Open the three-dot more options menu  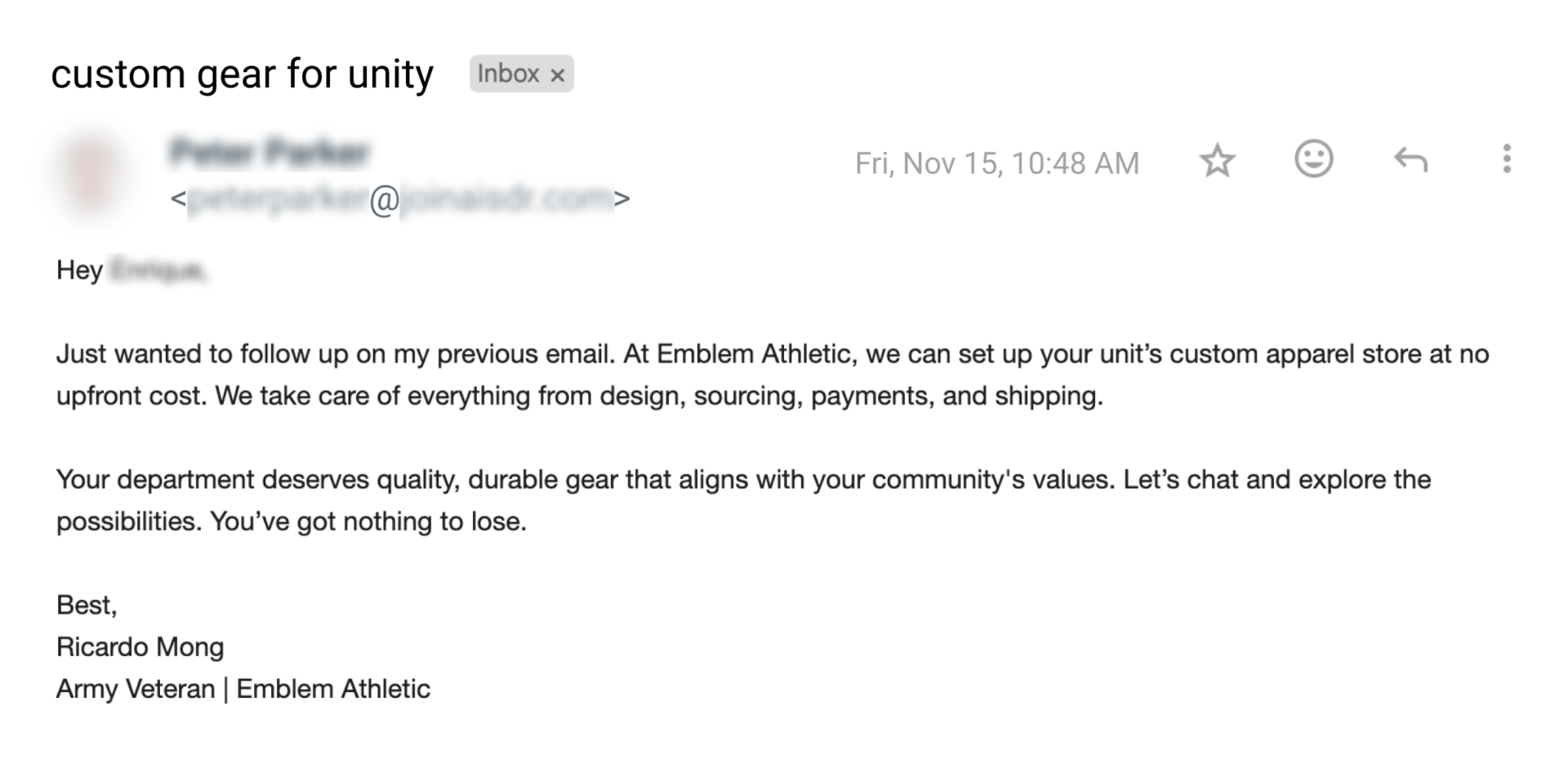1506,159
